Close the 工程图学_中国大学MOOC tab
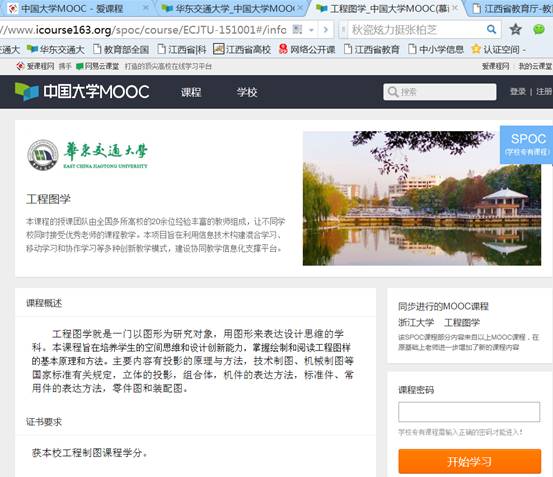The height and width of the screenshot is (477, 553). 455,8
